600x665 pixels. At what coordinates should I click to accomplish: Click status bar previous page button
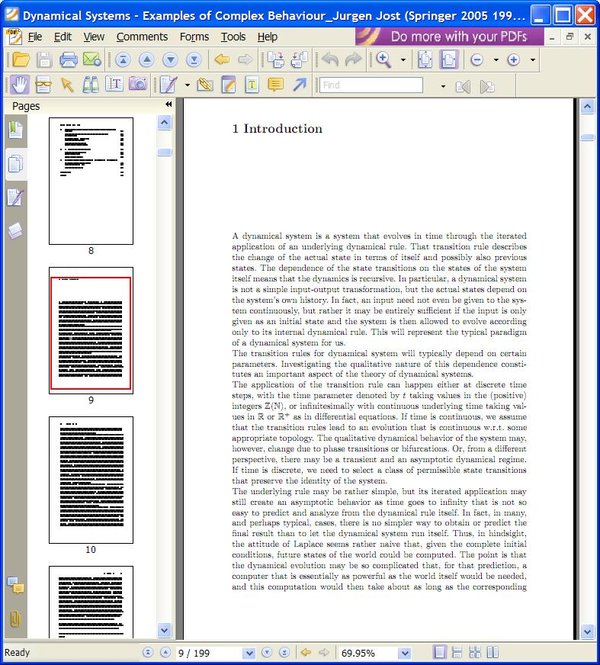165,652
